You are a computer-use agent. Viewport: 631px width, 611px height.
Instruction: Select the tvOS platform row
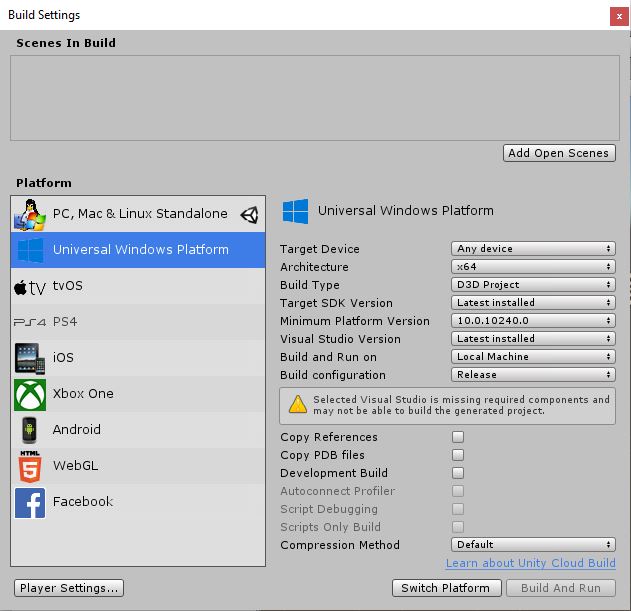tap(138, 286)
